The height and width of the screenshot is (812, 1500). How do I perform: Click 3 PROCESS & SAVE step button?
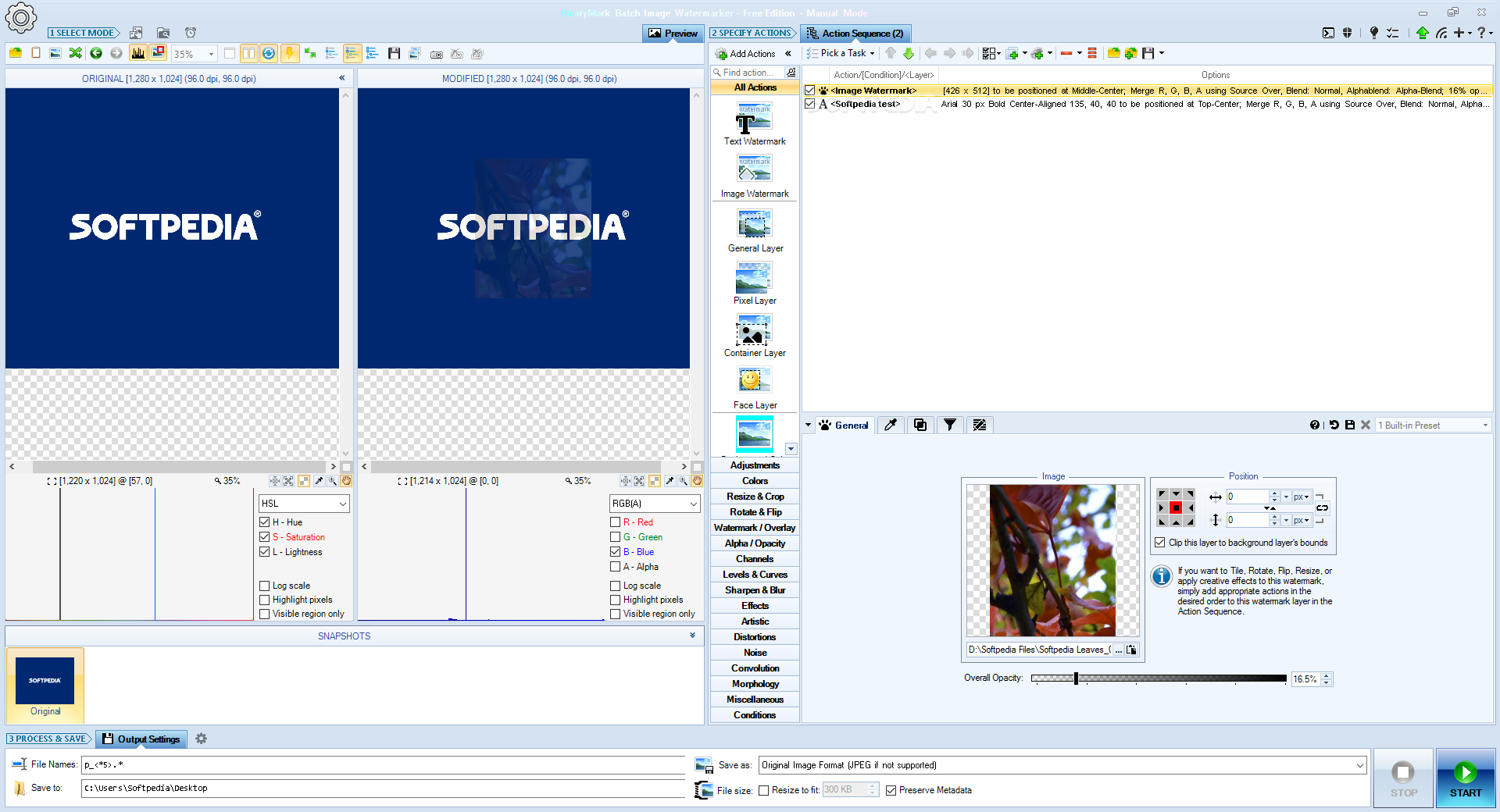pyautogui.click(x=49, y=739)
